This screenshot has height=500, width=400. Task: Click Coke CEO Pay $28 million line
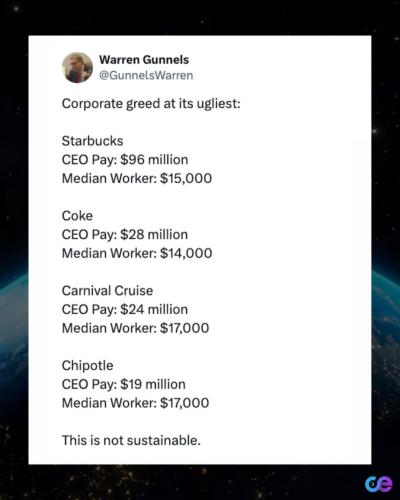pyautogui.click(x=125, y=235)
